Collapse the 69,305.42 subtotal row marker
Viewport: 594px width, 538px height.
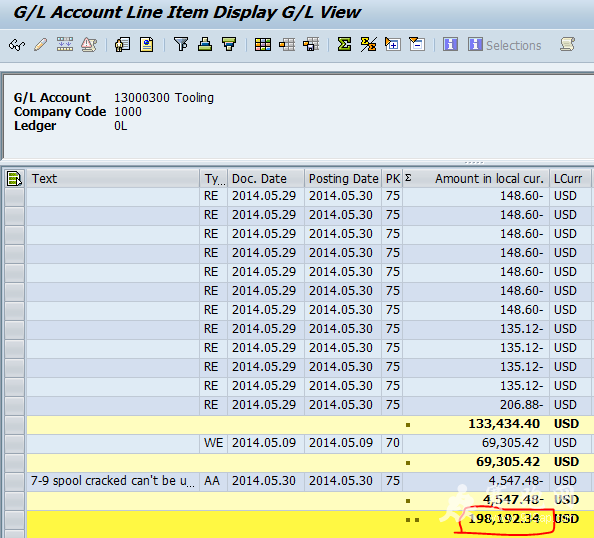tap(408, 463)
